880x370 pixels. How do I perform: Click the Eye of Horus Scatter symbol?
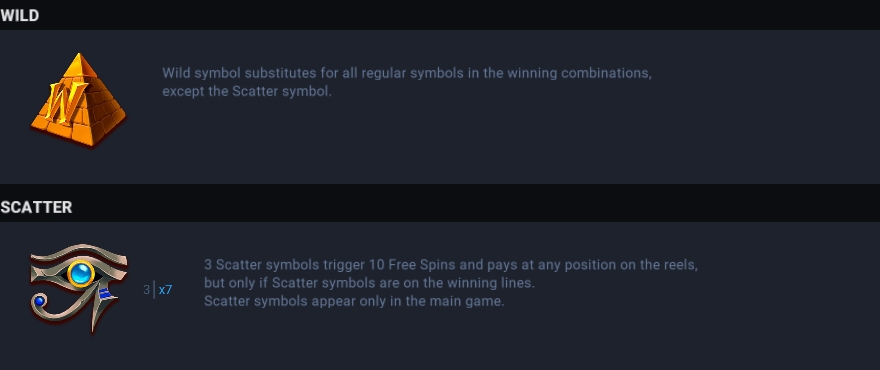coord(79,287)
